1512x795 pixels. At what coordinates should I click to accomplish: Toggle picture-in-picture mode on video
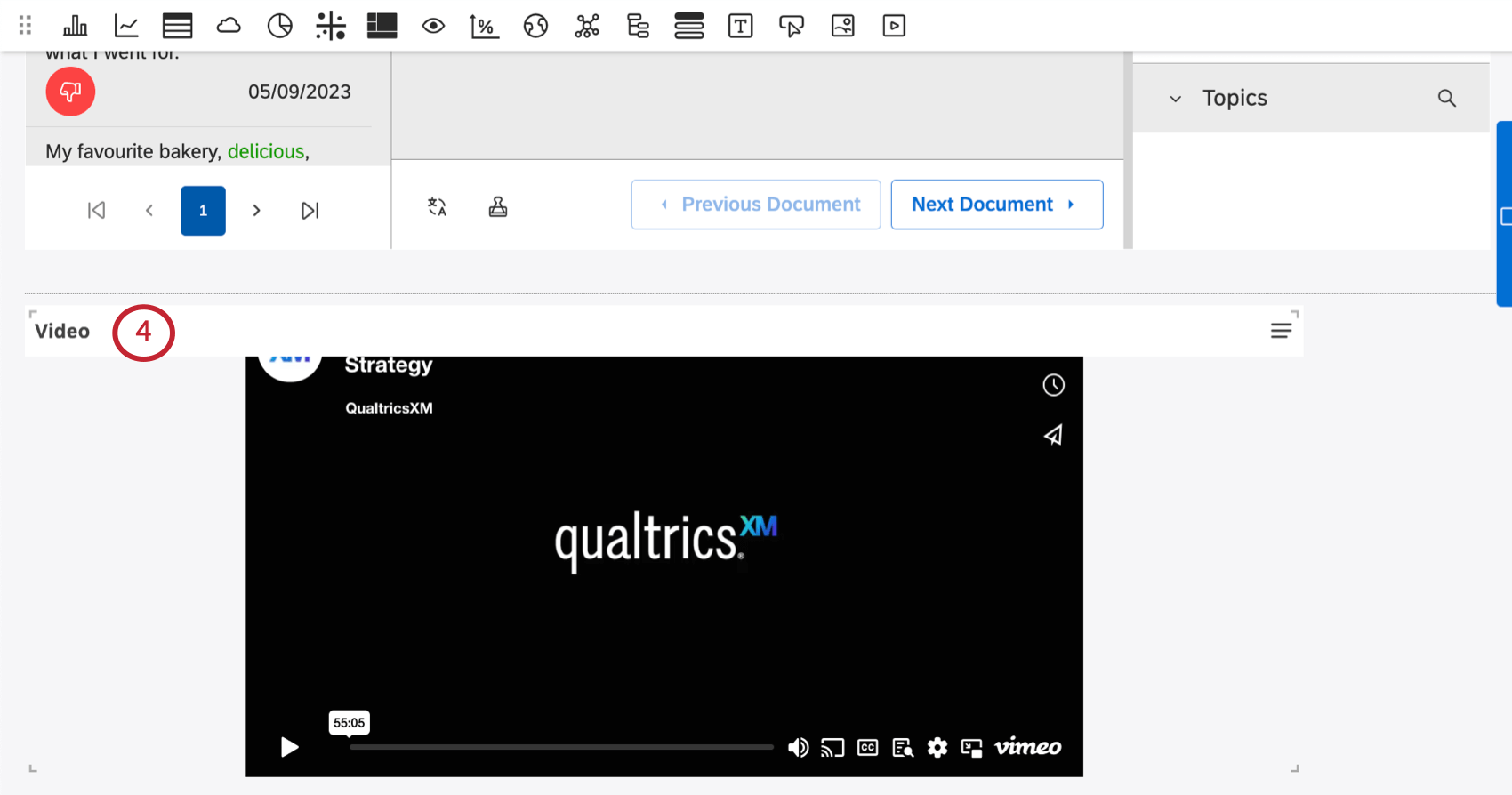[x=971, y=747]
